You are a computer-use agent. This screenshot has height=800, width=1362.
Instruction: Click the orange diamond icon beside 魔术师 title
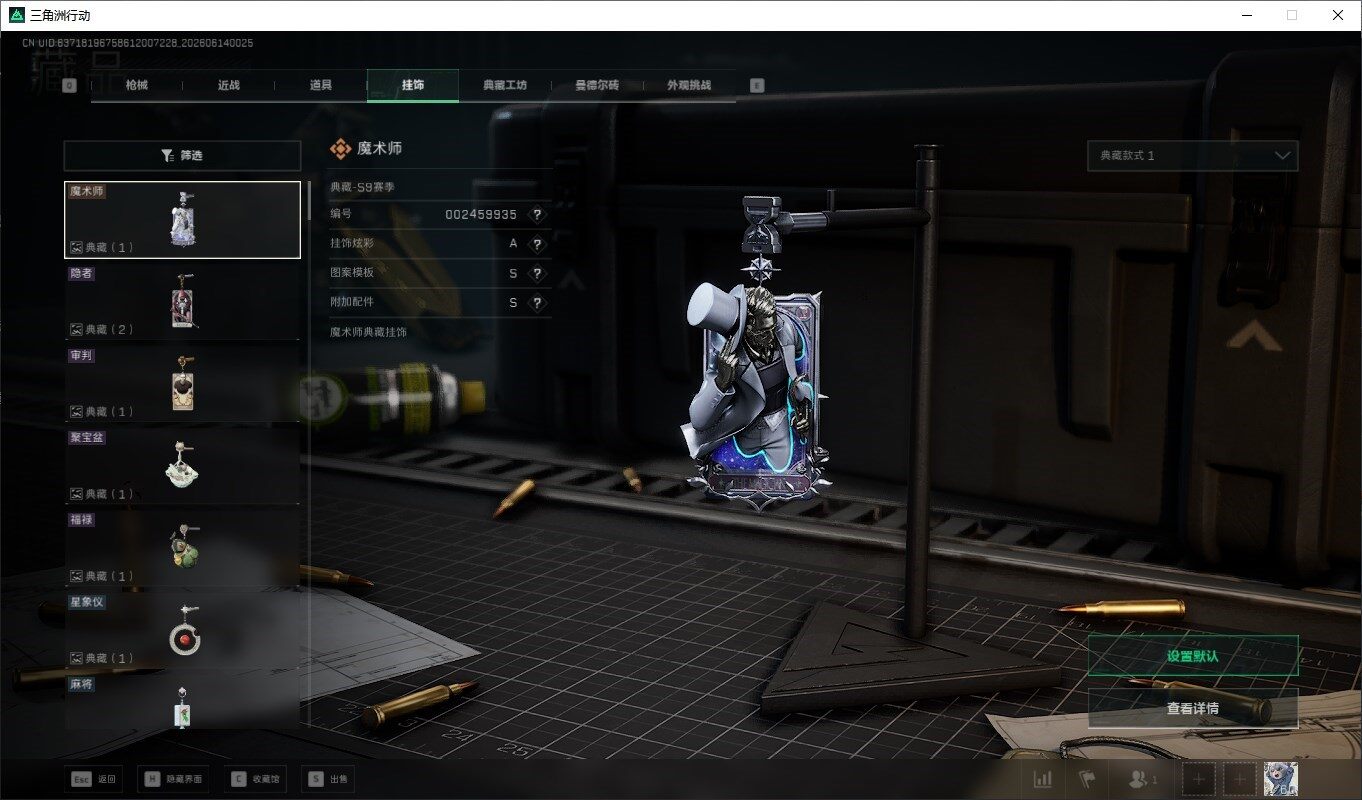340,149
